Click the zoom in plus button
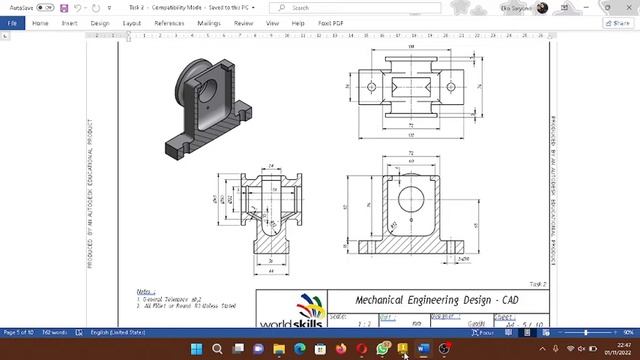Screen dimensions: 640x360 (615, 333)
